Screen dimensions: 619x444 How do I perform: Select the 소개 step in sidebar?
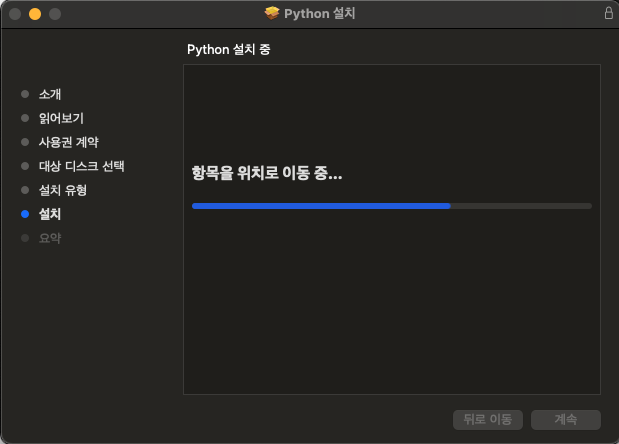pyautogui.click(x=50, y=94)
